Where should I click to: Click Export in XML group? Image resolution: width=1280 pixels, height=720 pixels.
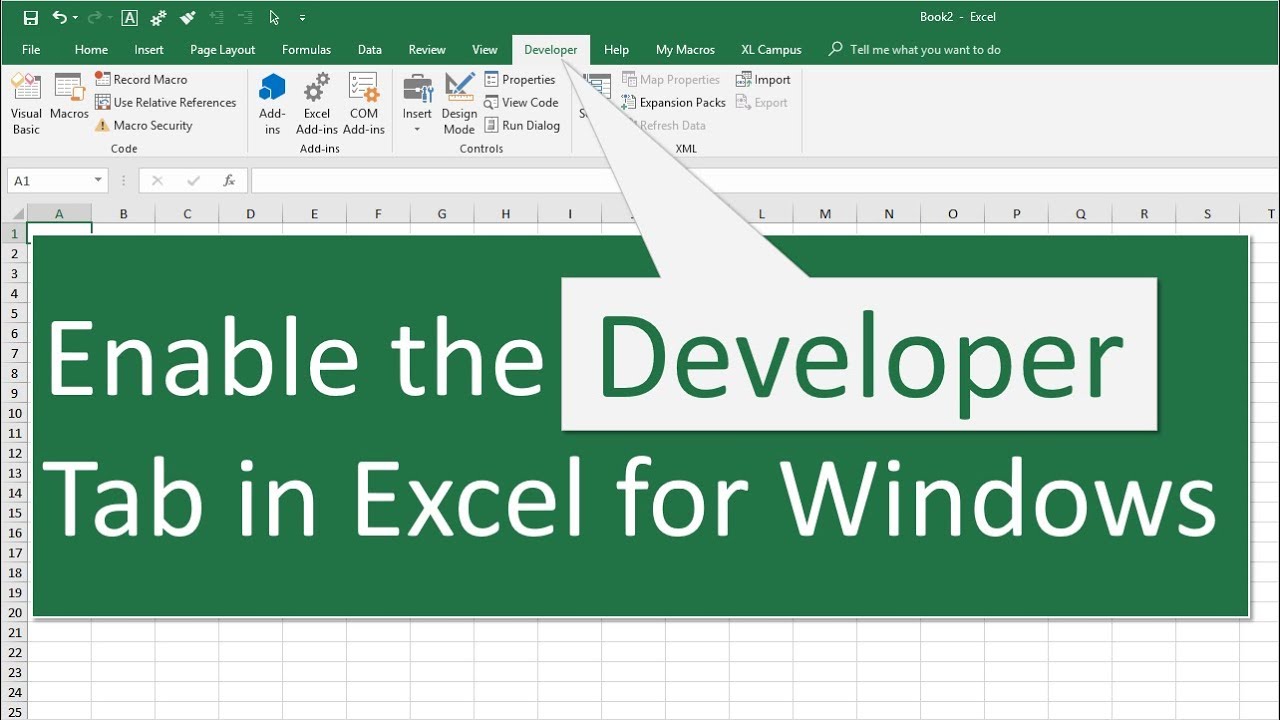pyautogui.click(x=762, y=102)
